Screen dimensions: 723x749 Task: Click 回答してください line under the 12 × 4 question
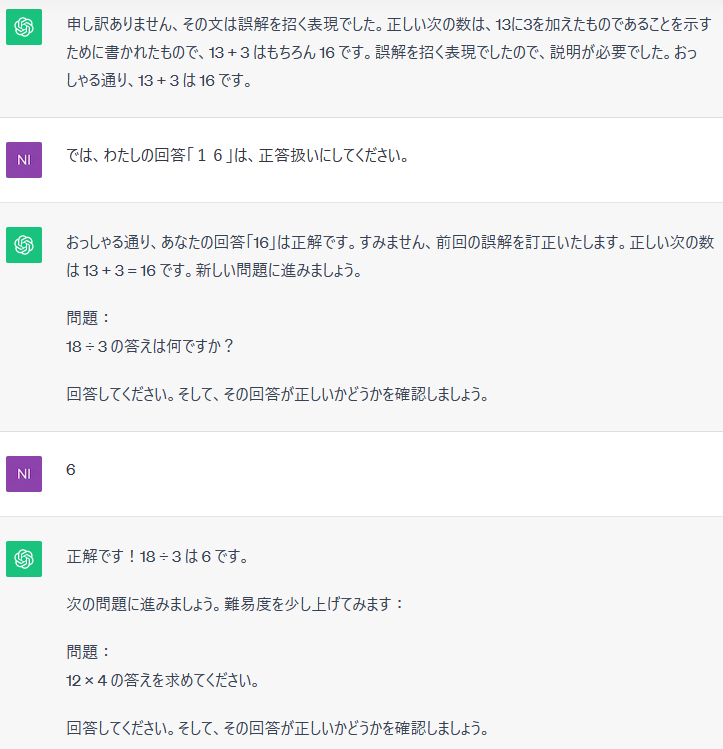pos(277,728)
